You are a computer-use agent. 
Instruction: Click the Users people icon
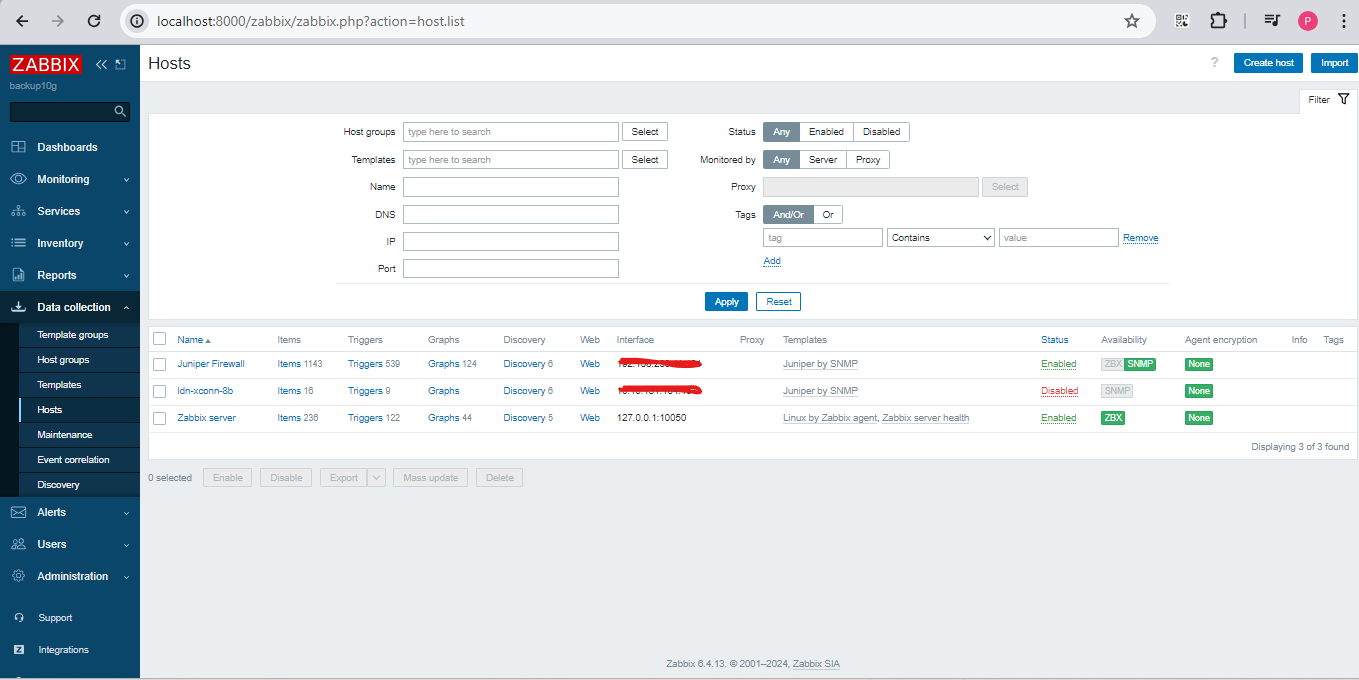[x=18, y=544]
